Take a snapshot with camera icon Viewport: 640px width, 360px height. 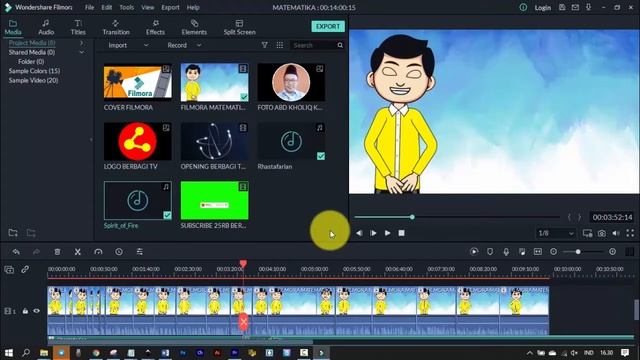point(602,233)
